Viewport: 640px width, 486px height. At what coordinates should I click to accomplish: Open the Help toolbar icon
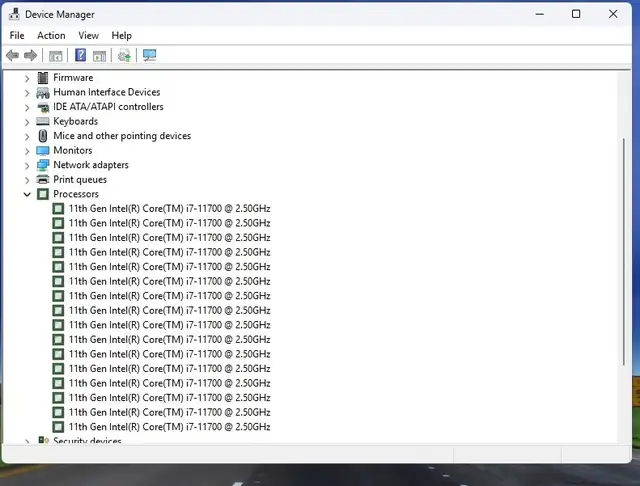pyautogui.click(x=80, y=55)
